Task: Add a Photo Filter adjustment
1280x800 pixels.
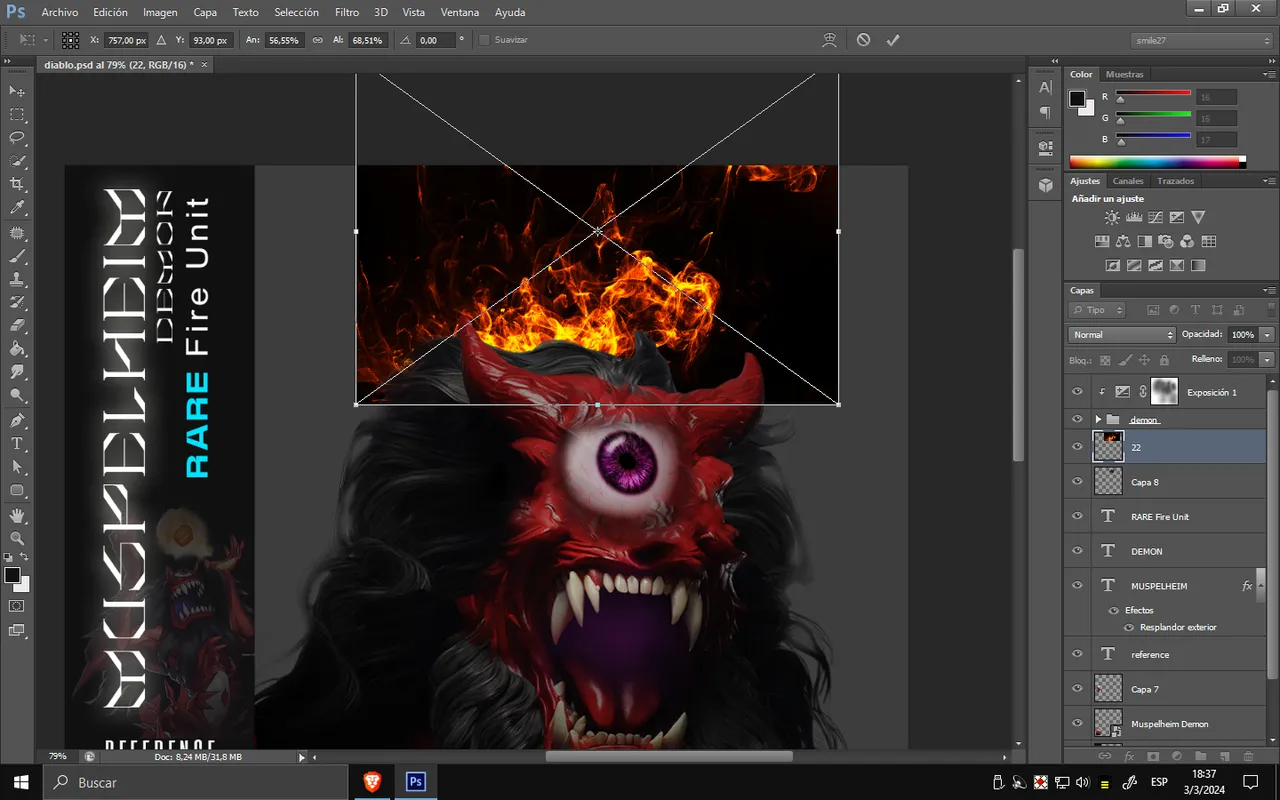Action: click(x=1166, y=241)
